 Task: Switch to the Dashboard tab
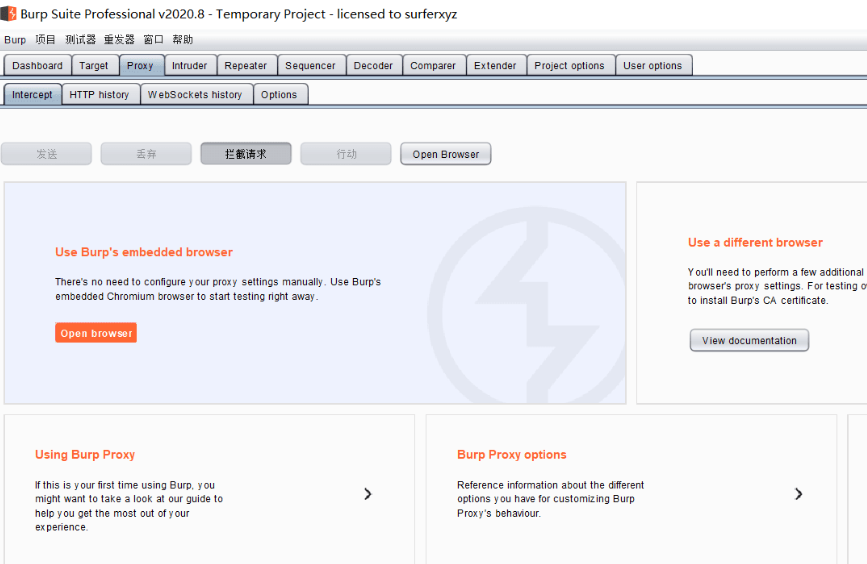(x=38, y=65)
